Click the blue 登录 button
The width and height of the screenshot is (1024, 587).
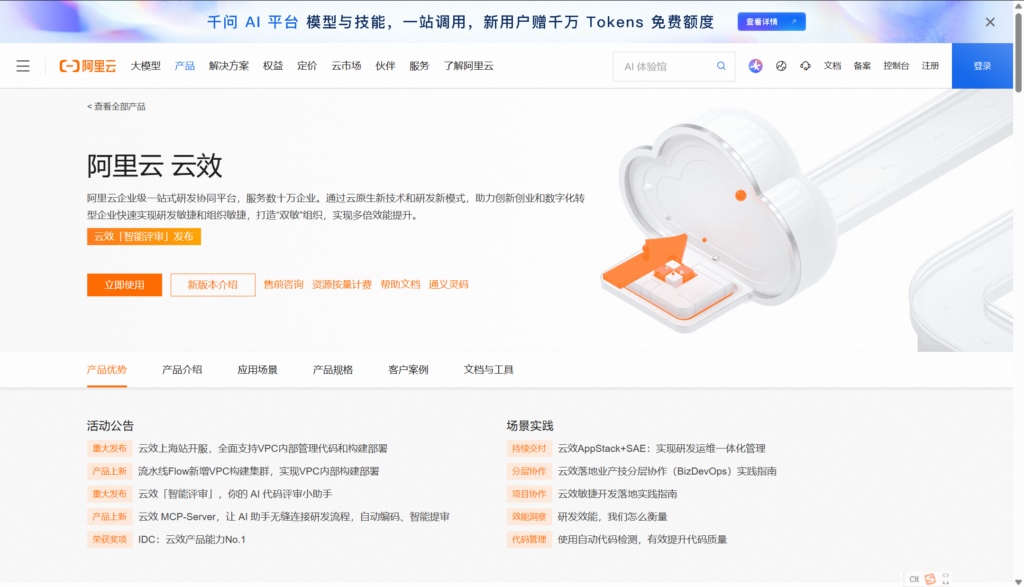[982, 66]
